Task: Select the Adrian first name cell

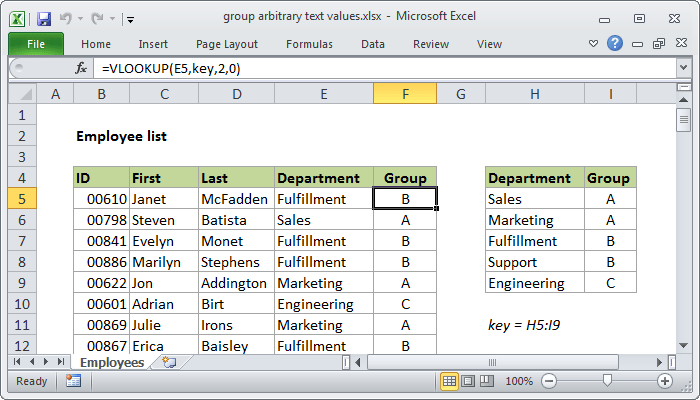Action: pyautogui.click(x=164, y=304)
